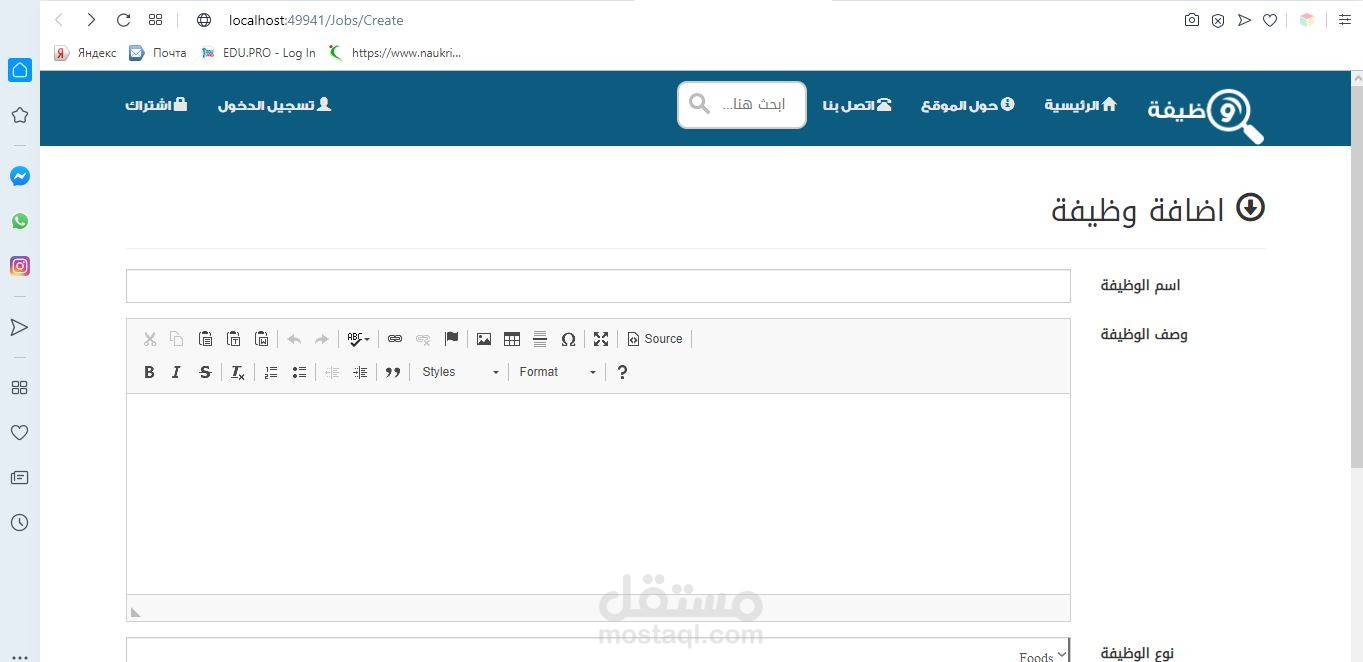The height and width of the screenshot is (662, 1363).
Task: Click the sidebar home icon
Action: (20, 70)
